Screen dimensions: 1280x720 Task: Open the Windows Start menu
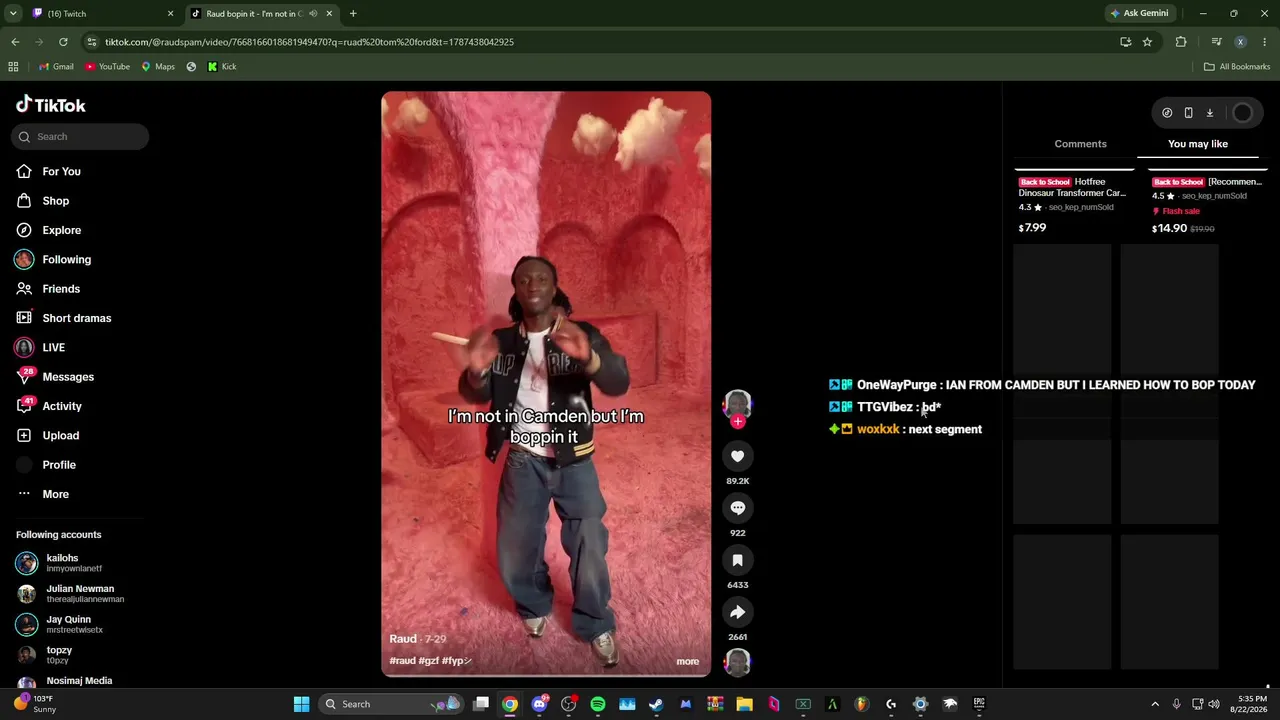click(x=301, y=704)
